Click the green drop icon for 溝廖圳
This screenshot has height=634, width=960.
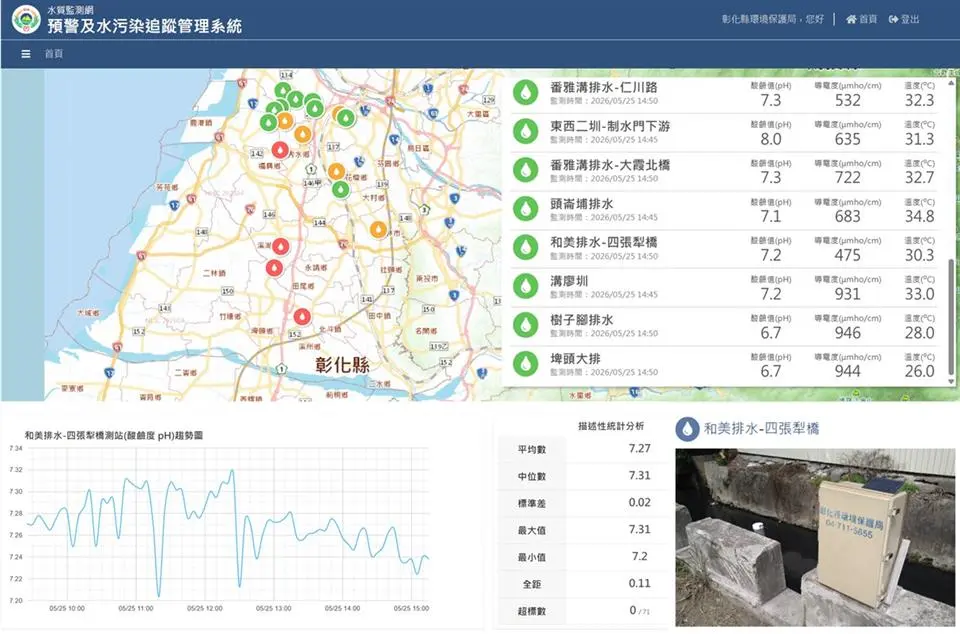[x=525, y=286]
